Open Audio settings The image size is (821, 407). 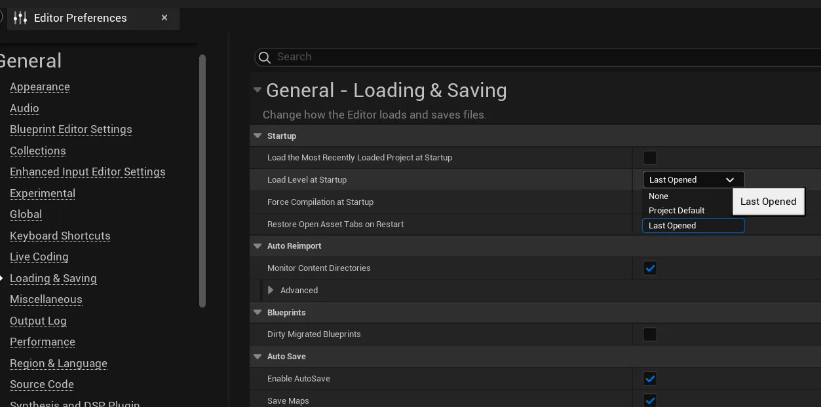click(24, 108)
